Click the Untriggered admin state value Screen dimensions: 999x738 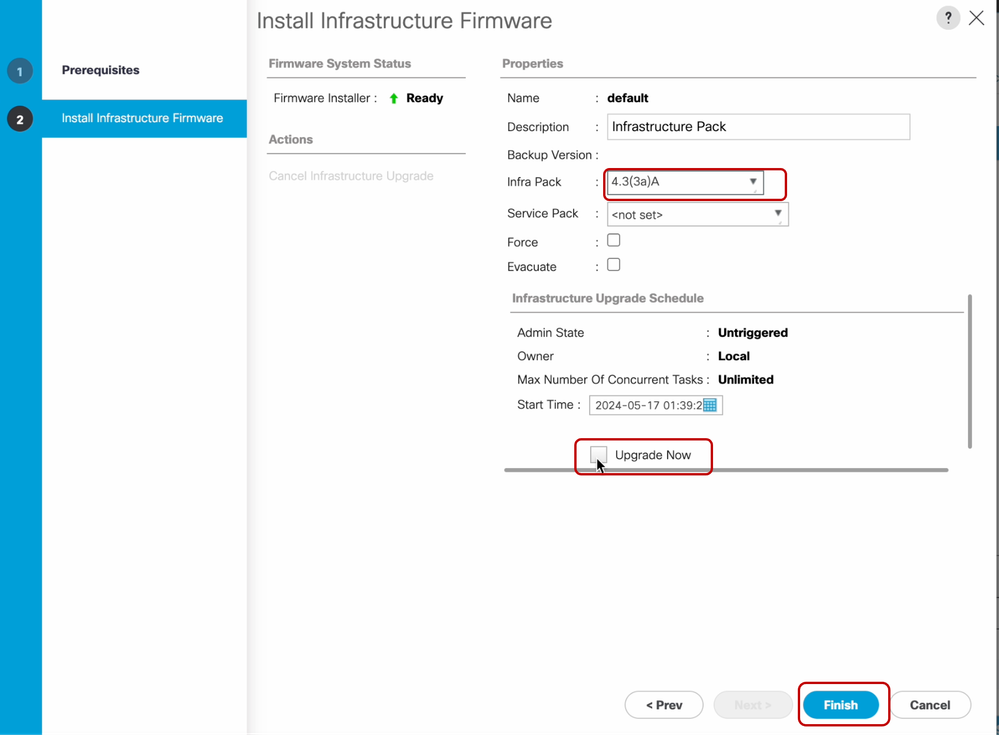pyautogui.click(x=752, y=333)
